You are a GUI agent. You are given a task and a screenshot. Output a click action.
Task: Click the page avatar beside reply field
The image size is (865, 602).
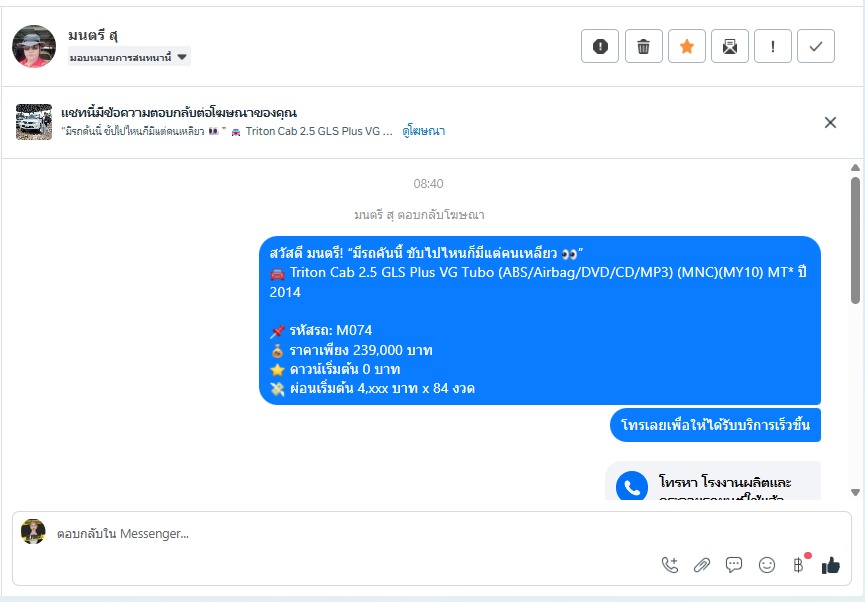(33, 531)
